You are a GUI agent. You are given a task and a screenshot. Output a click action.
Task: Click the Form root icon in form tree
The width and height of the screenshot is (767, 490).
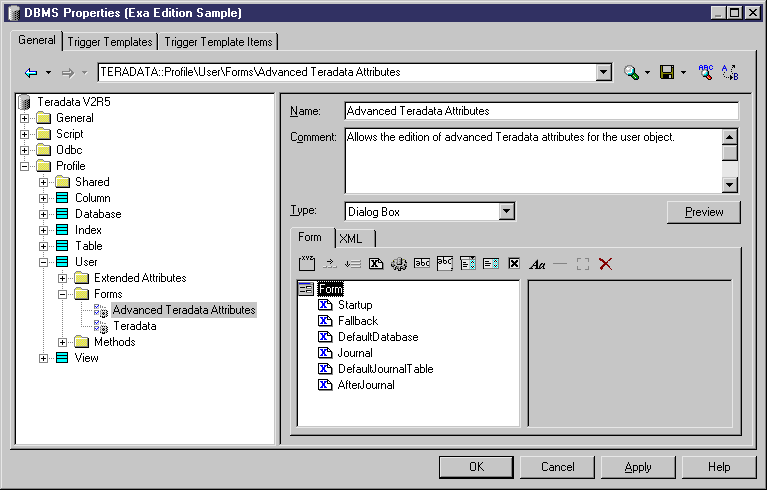306,289
